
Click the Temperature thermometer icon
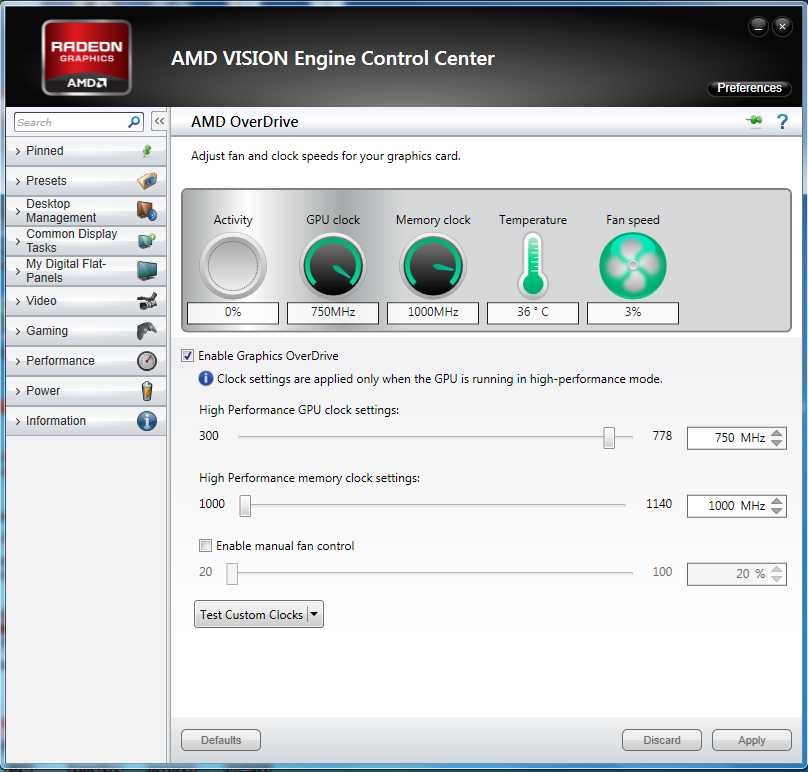pos(533,266)
